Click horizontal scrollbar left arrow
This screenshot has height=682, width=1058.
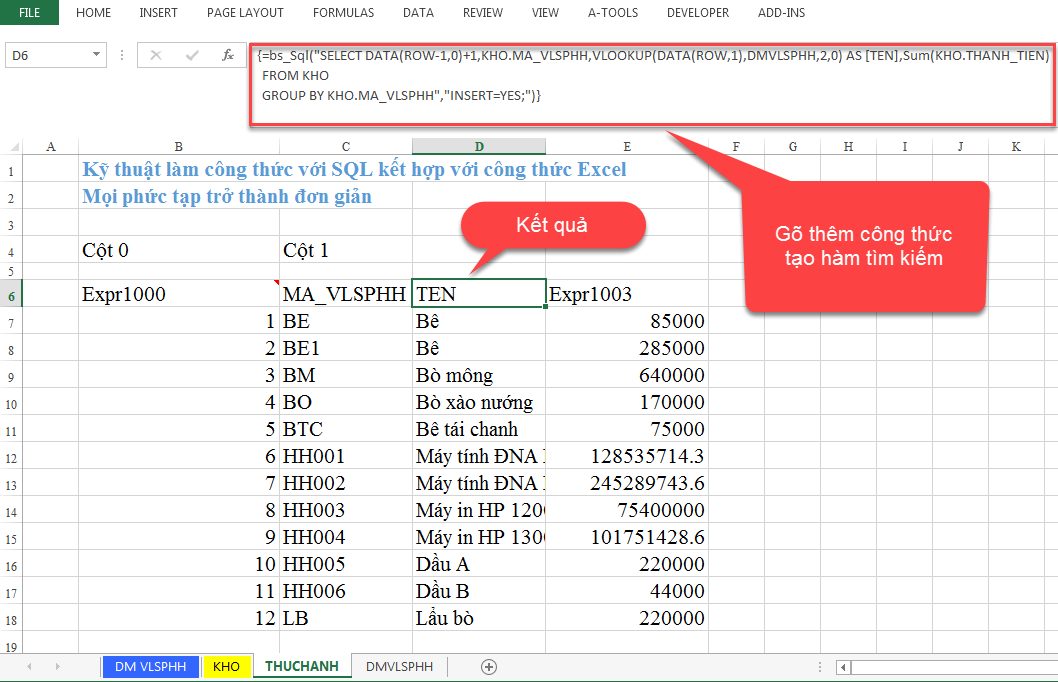(x=843, y=668)
